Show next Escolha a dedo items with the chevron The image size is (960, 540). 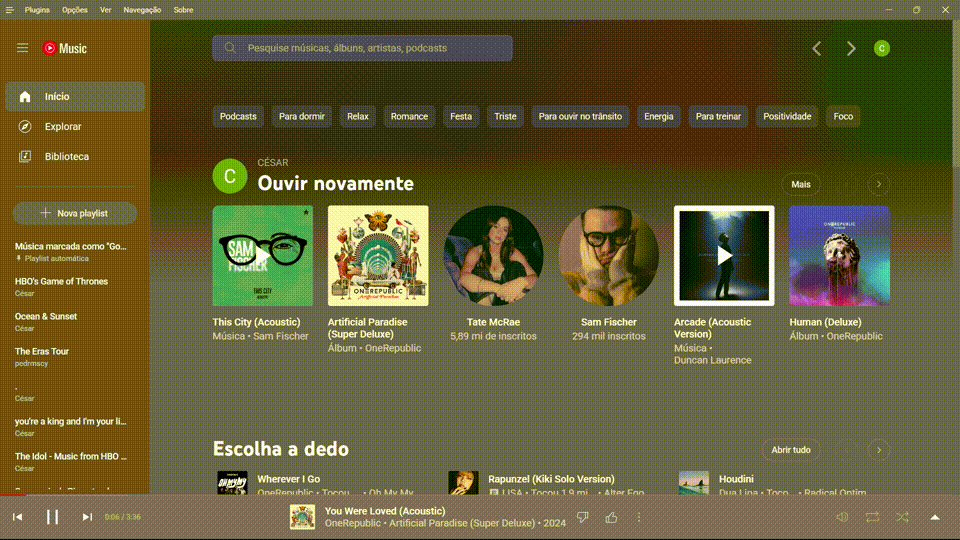click(x=879, y=450)
